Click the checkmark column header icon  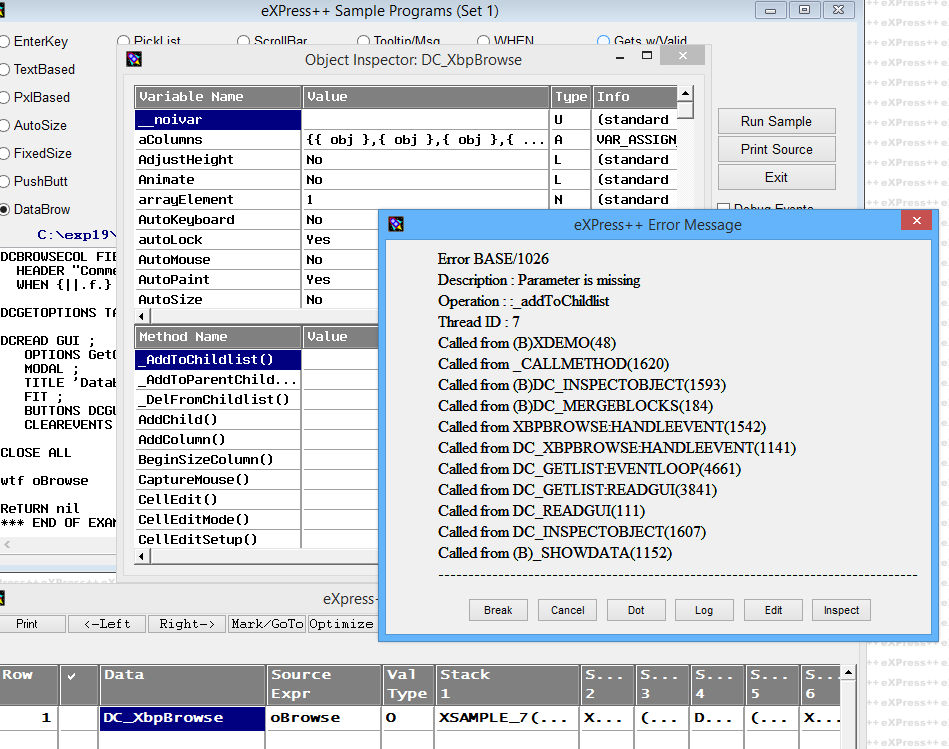[x=70, y=675]
